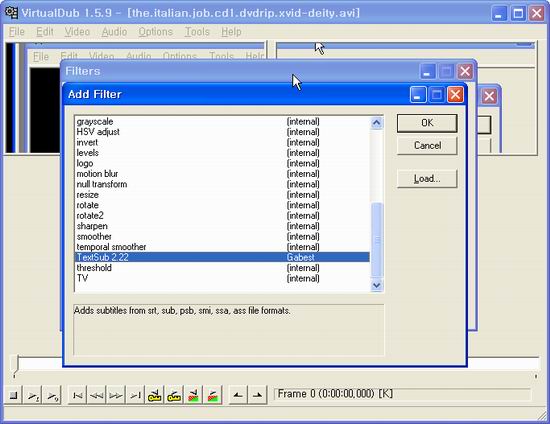Select the TextSub 2.22 filter
Viewport: 550px width, 424px height.
coord(222,257)
